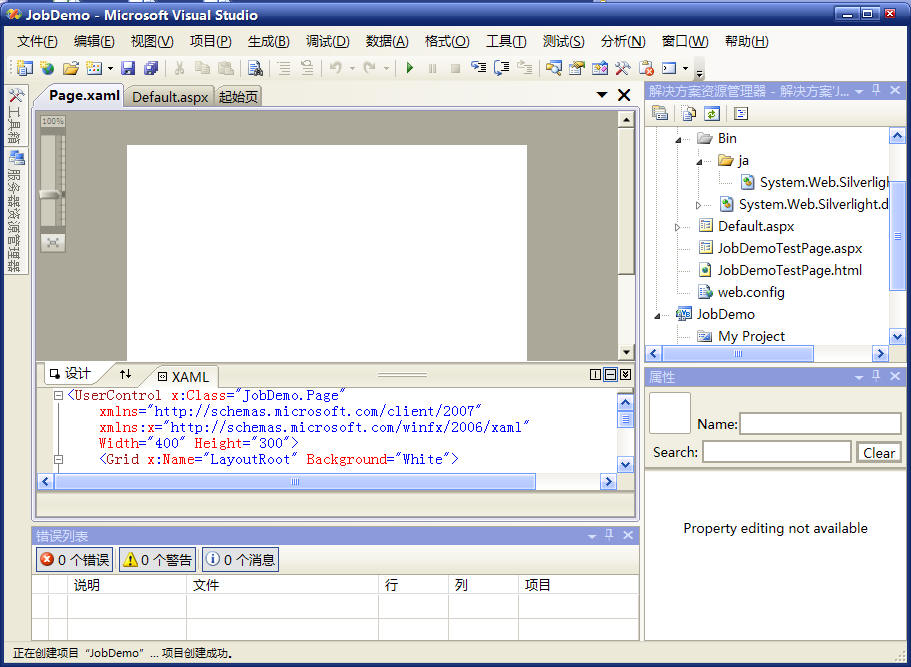Toggle the warnings filter button
911x667 pixels.
tap(157, 560)
